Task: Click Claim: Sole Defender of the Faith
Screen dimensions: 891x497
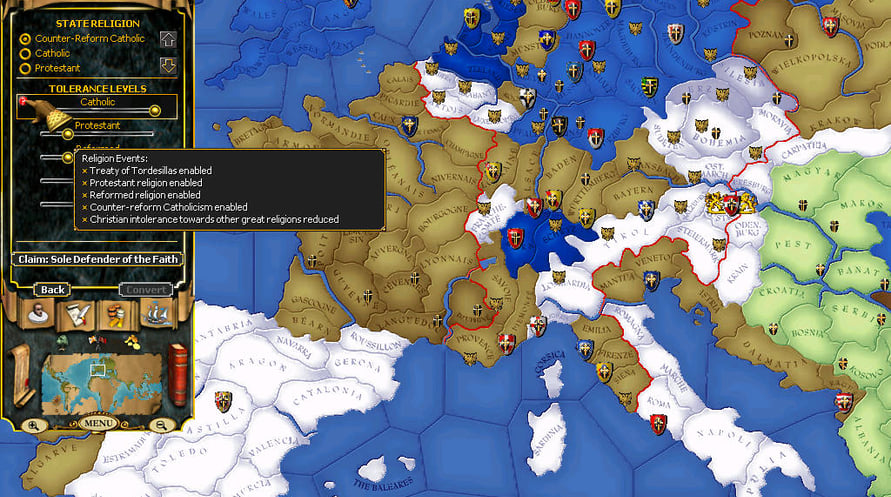Action: coord(98,259)
